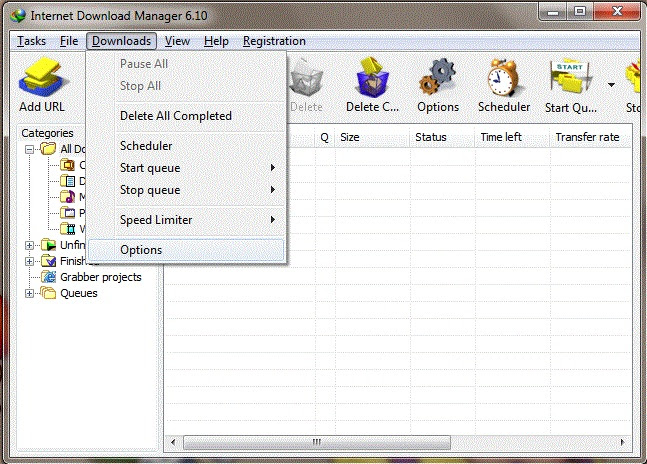Expand the Finished tree node
Screen dimensions: 647x464
tap(29, 261)
